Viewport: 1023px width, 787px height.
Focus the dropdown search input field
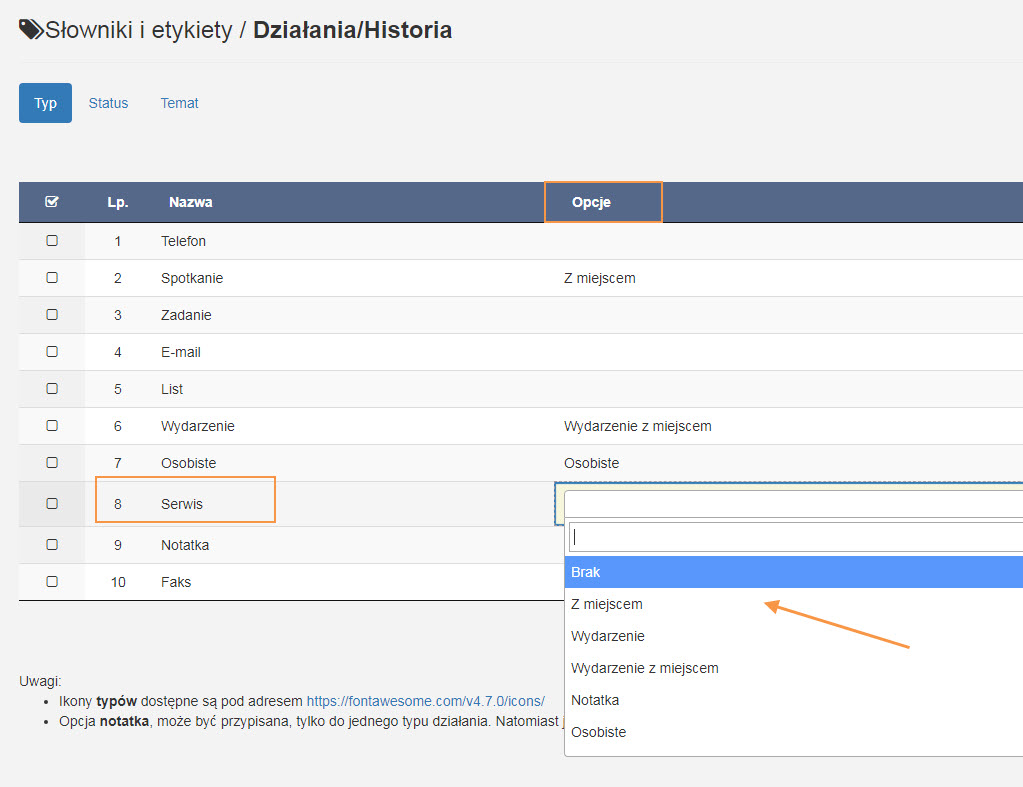tap(796, 537)
